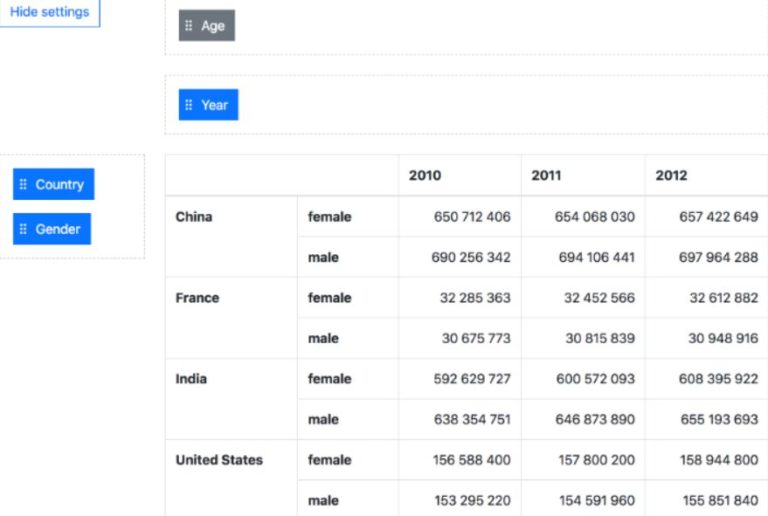Click cell value 690 256 342
The image size is (768, 516).
click(471, 257)
